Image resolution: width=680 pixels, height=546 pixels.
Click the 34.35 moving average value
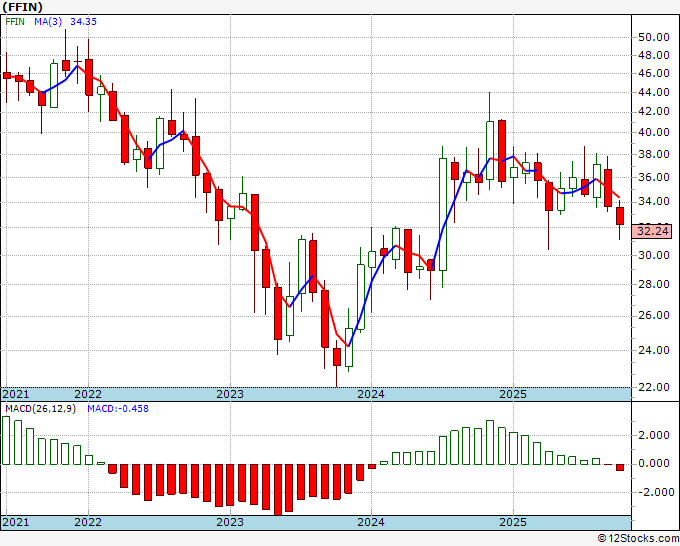tap(83, 22)
